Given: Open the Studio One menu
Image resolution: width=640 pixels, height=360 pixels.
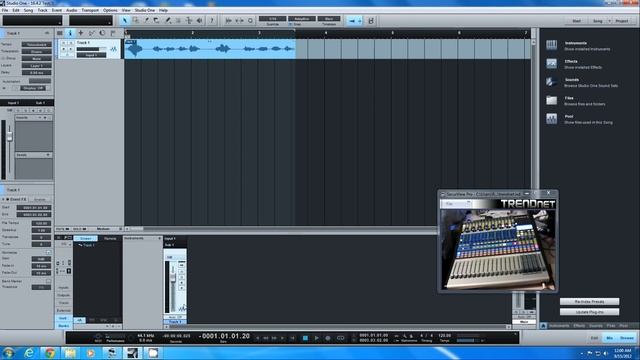Looking at the screenshot, I should (144, 10).
